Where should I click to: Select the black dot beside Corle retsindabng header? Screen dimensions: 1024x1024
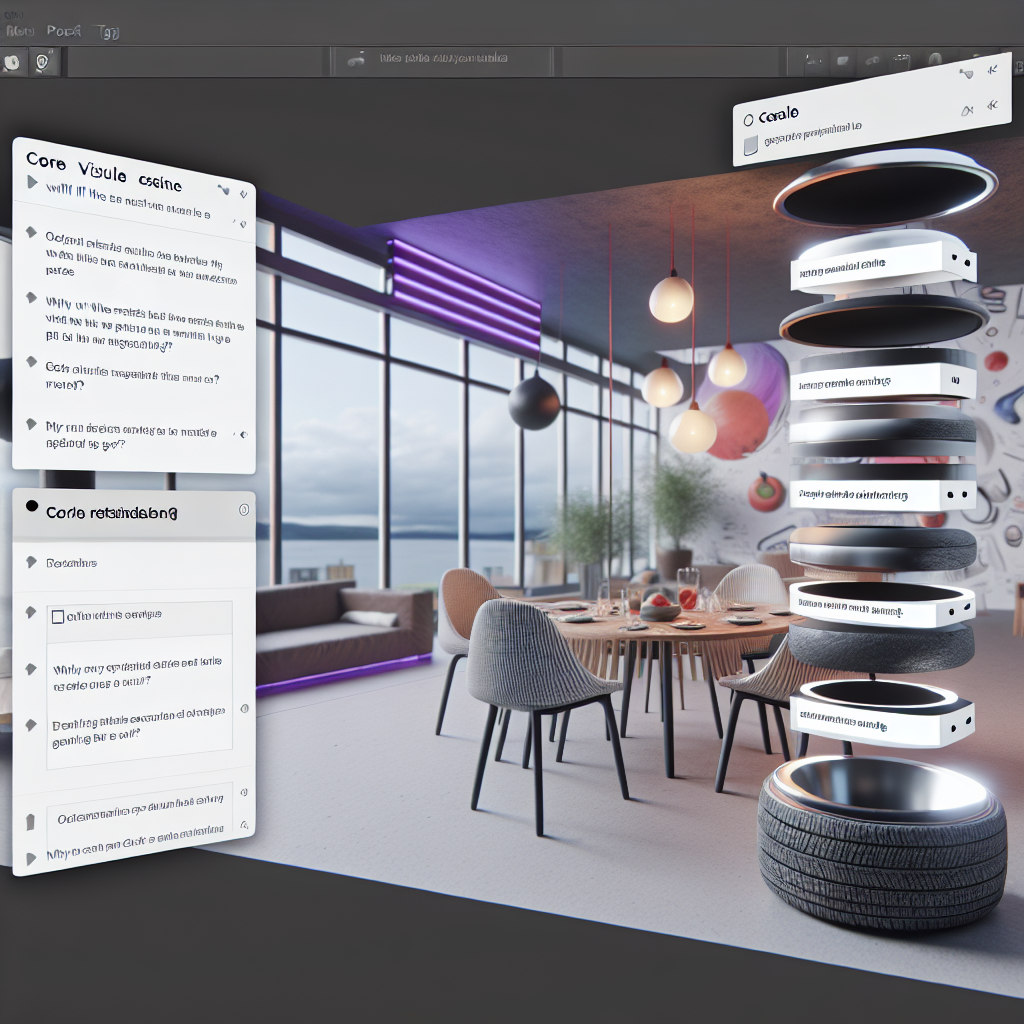[x=32, y=508]
